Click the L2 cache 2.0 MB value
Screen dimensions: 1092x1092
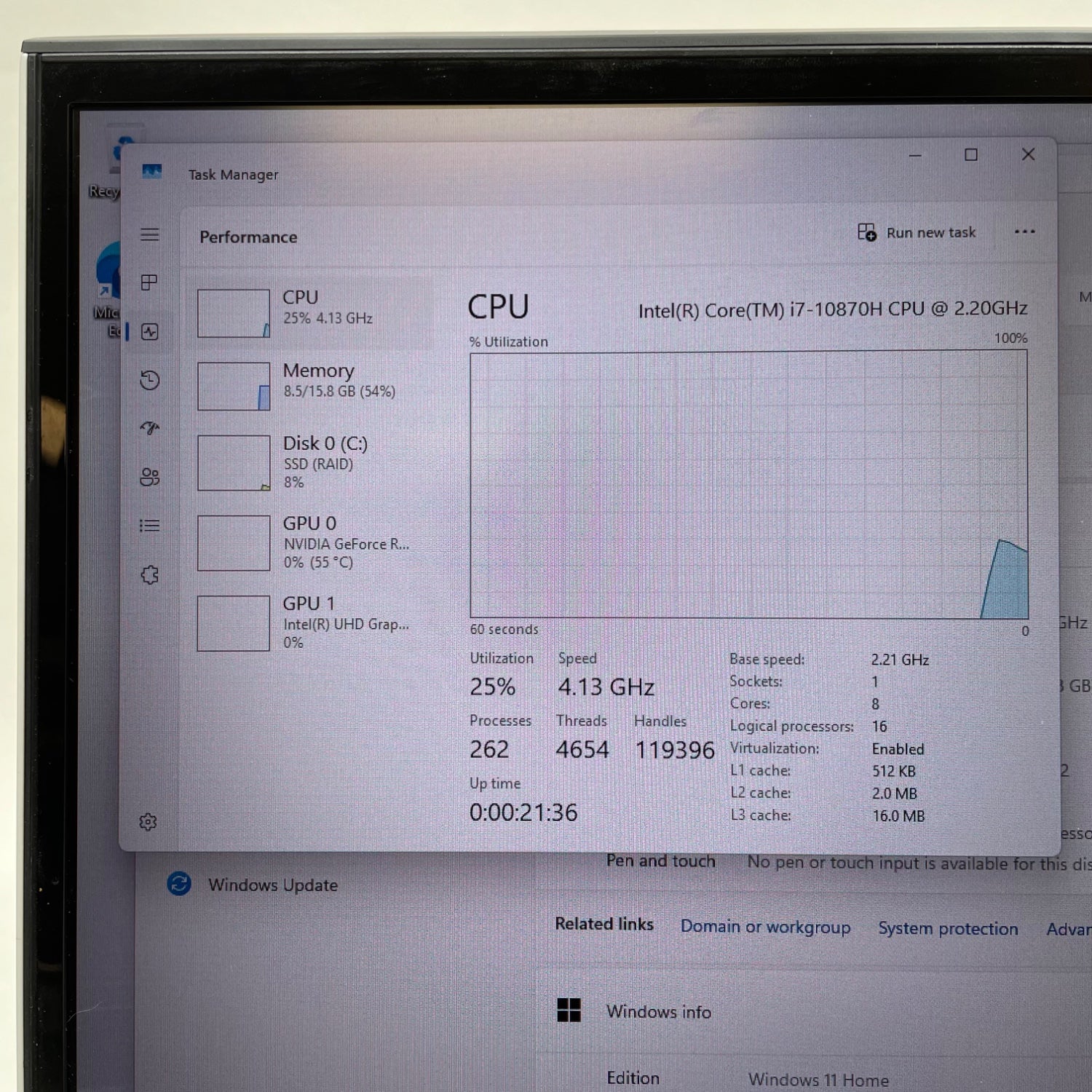(895, 794)
